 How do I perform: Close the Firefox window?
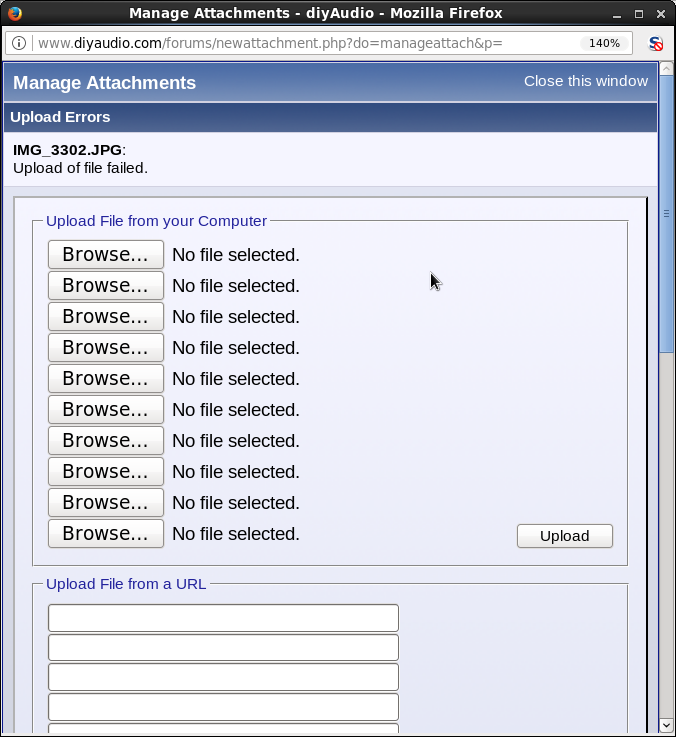point(661,14)
